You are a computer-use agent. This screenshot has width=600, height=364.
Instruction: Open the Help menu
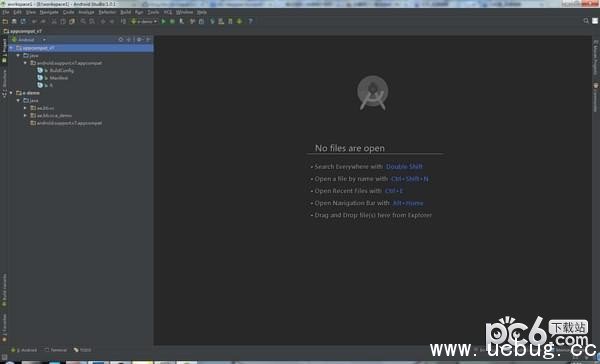(x=202, y=12)
